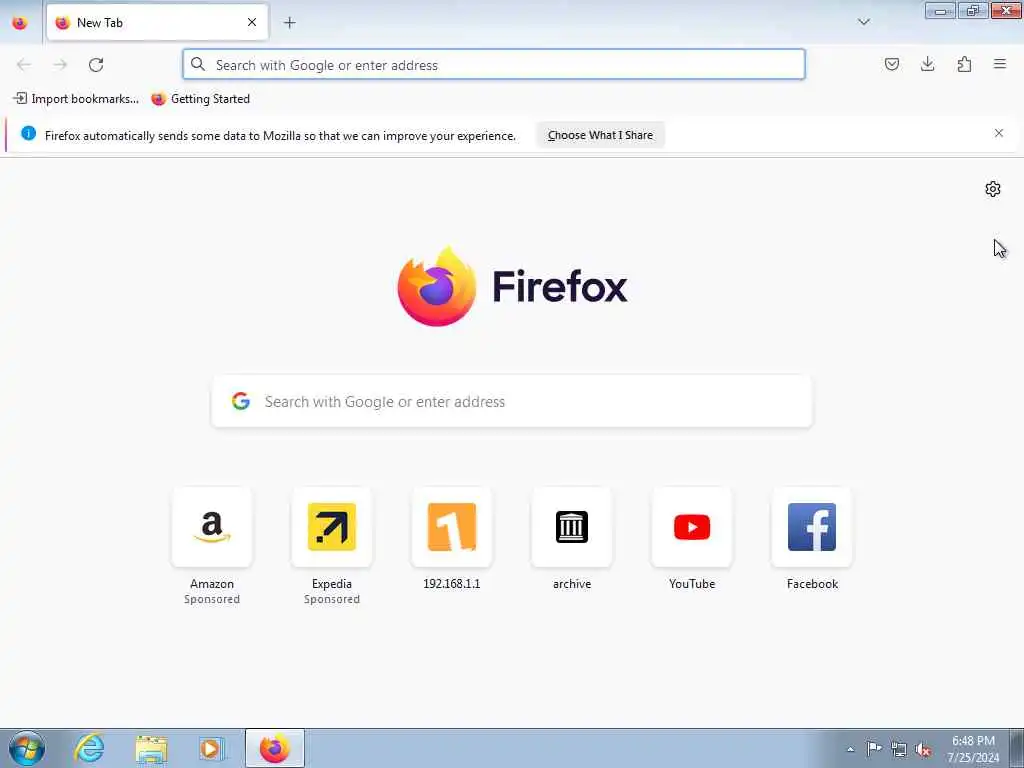1024x768 pixels.
Task: Expand the List all tabs chevron
Action: [863, 22]
